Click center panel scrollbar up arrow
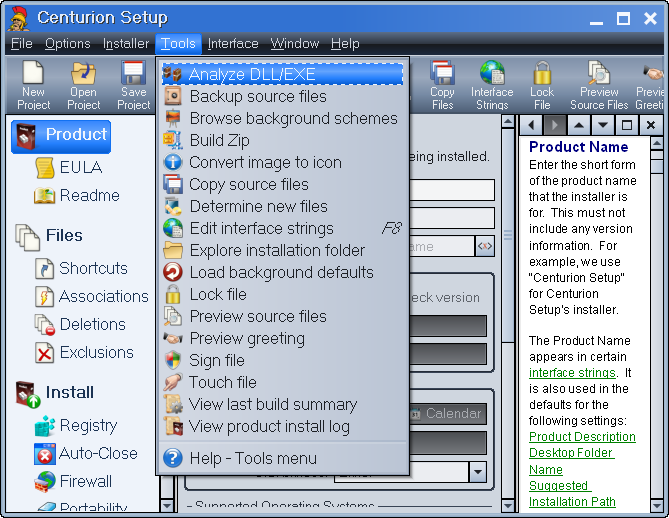 (508, 122)
